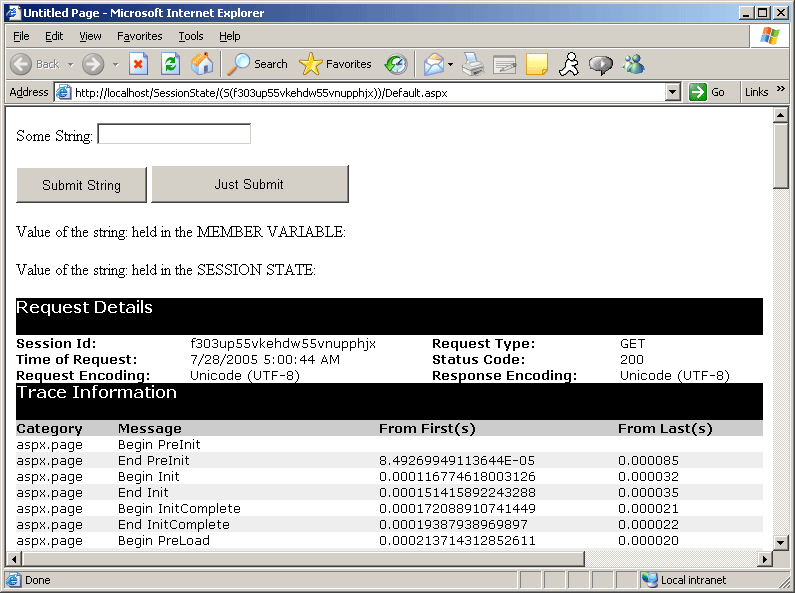
Task: Open the Tools menu
Action: 191,36
